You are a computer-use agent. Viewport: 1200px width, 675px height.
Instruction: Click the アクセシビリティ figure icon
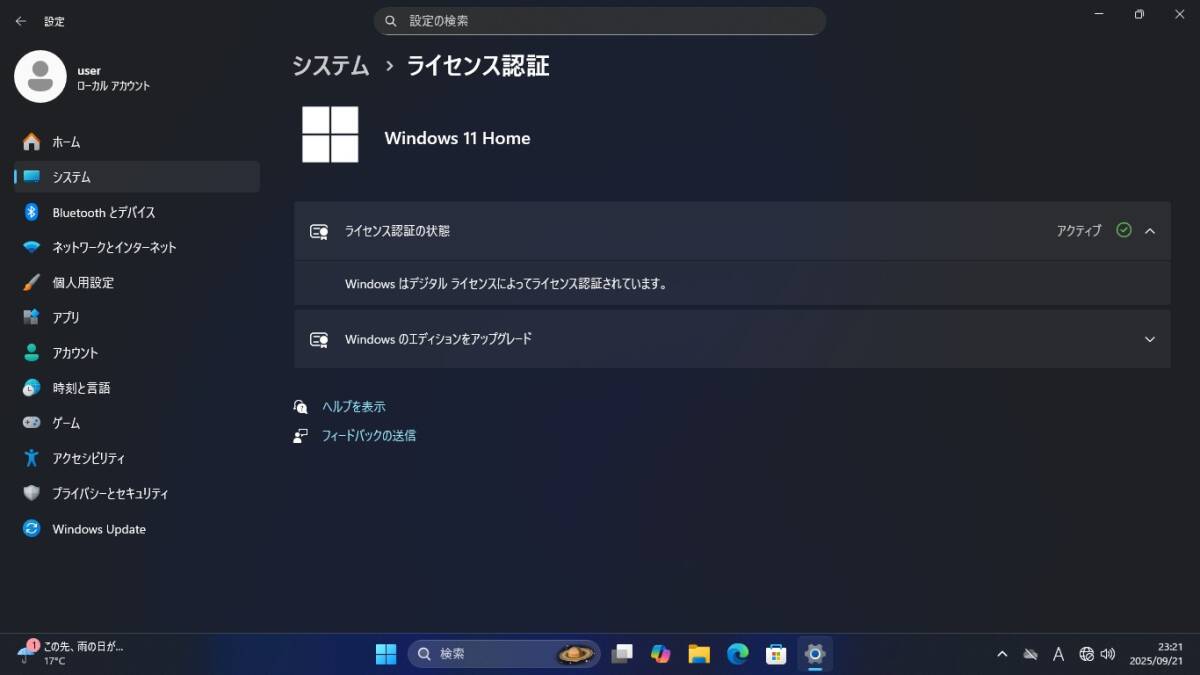32,458
